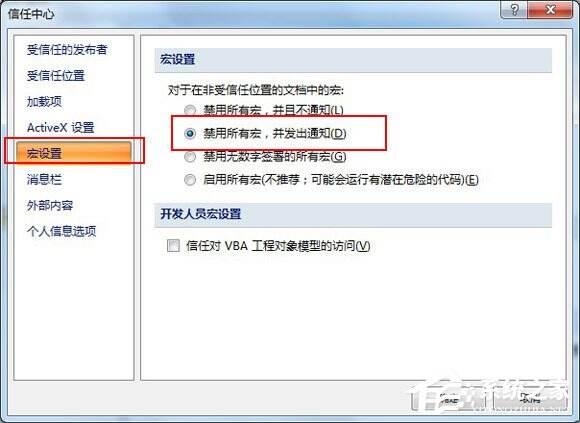
Task: Go to the 消息栏 section
Action: coord(44,180)
